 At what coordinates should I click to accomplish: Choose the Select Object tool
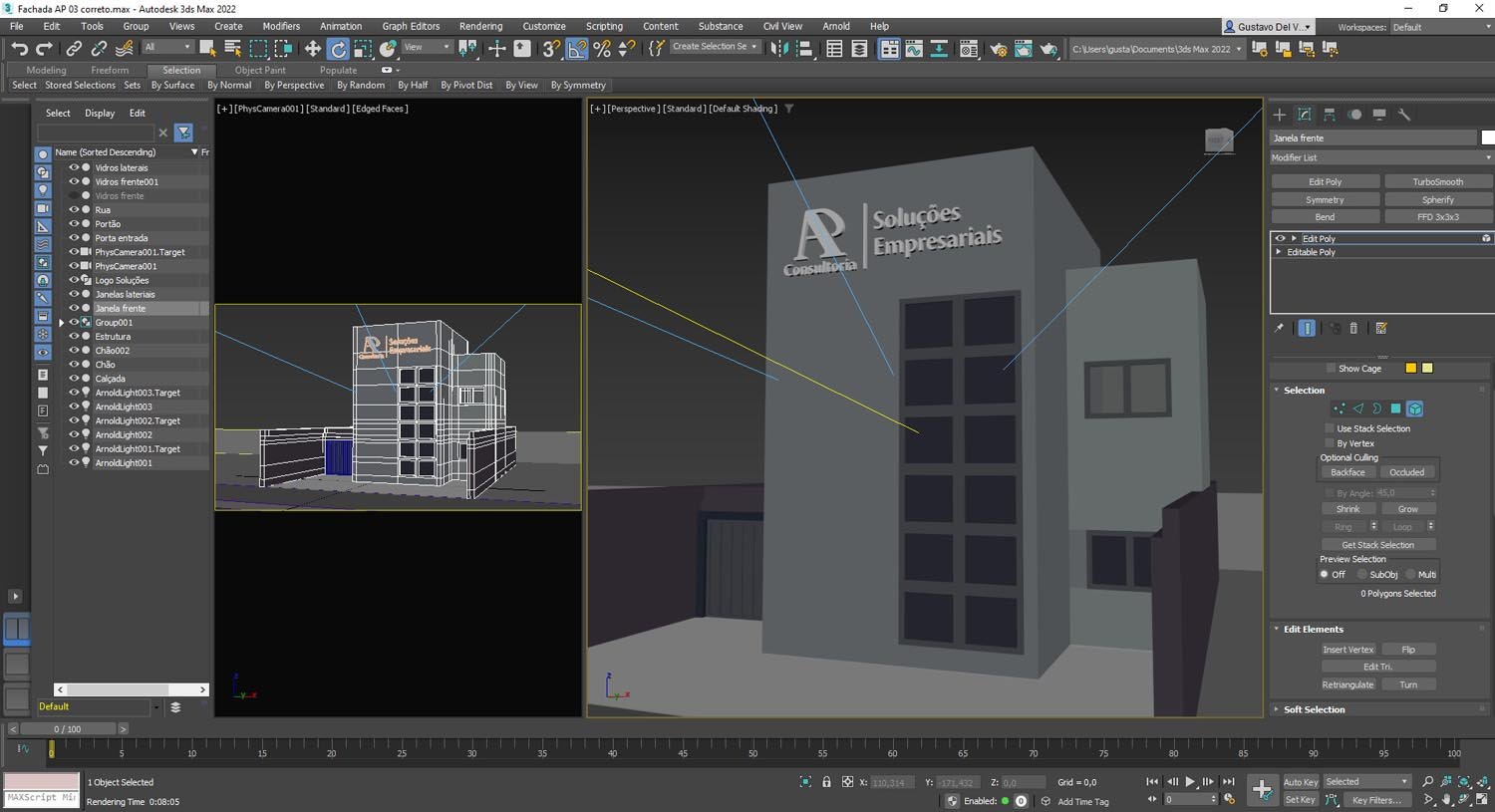pyautogui.click(x=207, y=48)
